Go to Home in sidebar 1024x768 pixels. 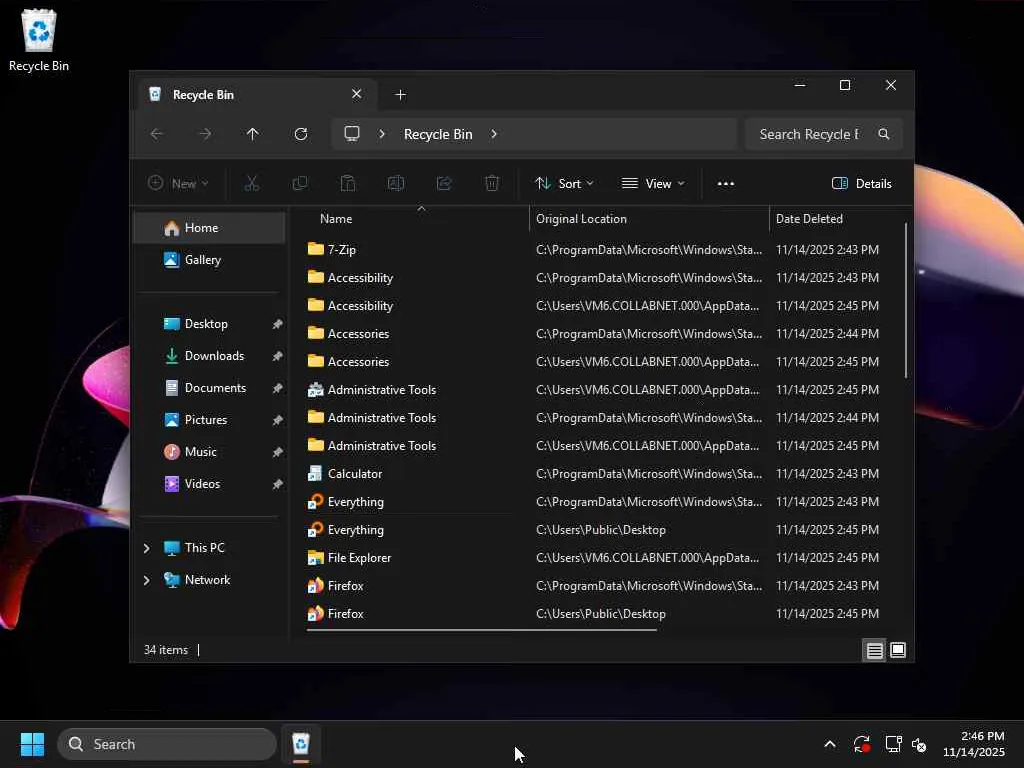click(x=209, y=228)
